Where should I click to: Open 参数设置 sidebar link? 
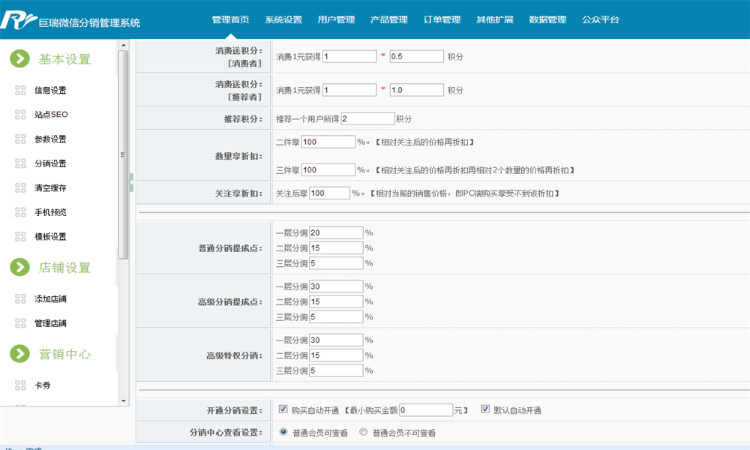50,139
